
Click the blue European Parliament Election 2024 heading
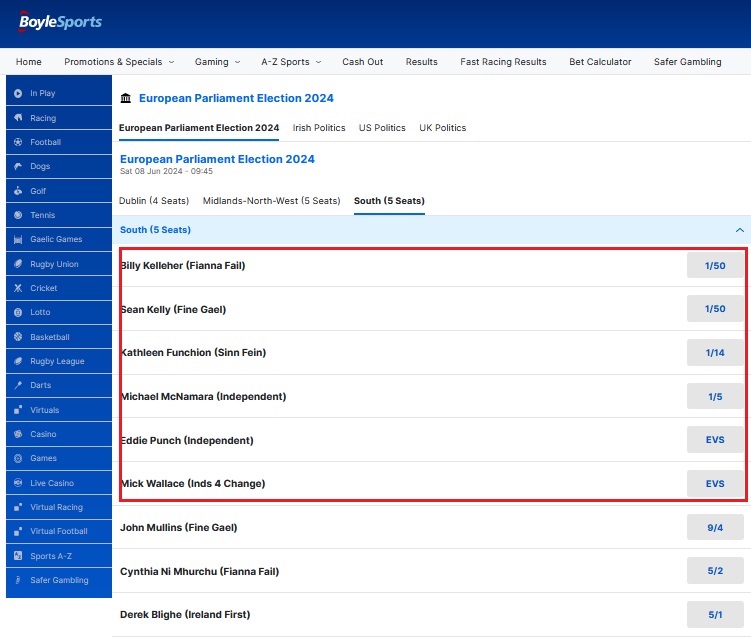pos(236,98)
